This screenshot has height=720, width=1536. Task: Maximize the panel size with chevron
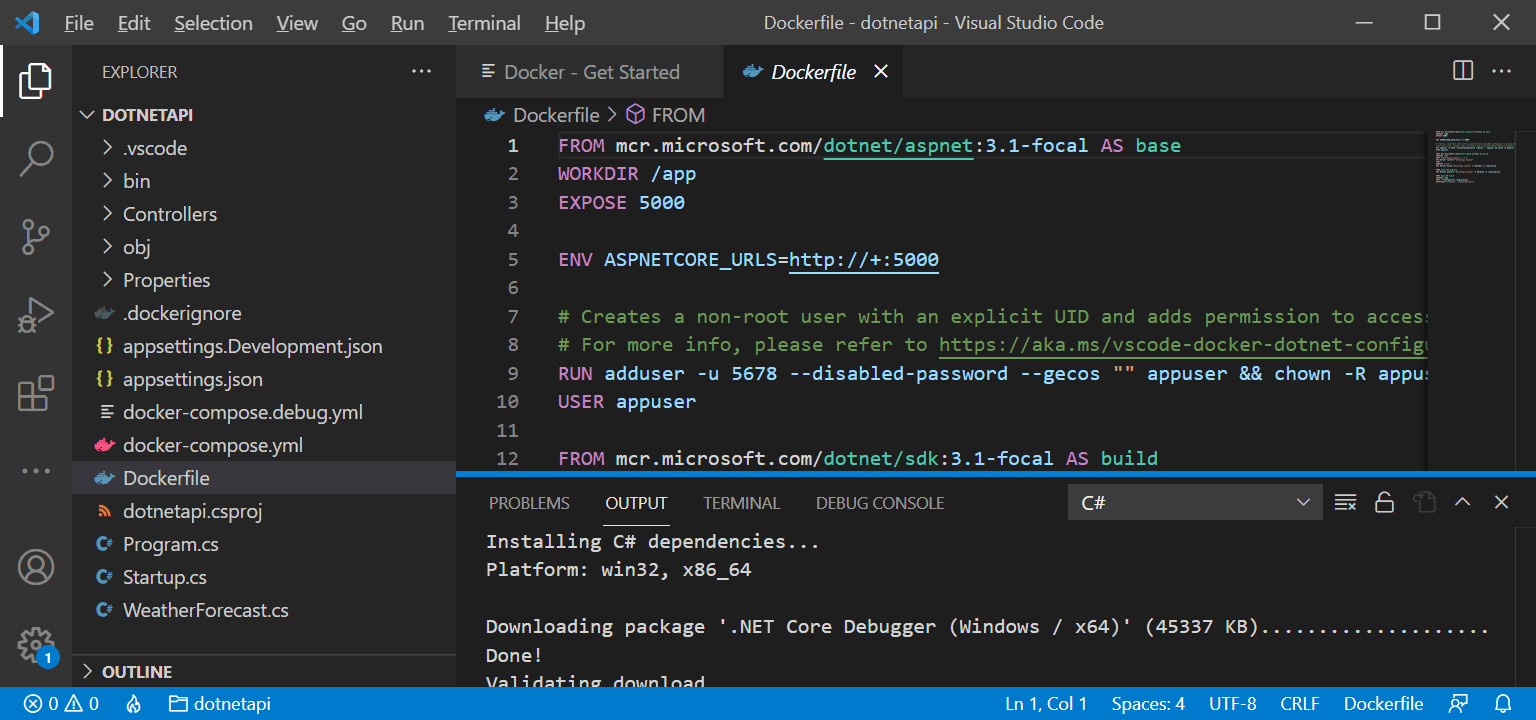click(1462, 502)
